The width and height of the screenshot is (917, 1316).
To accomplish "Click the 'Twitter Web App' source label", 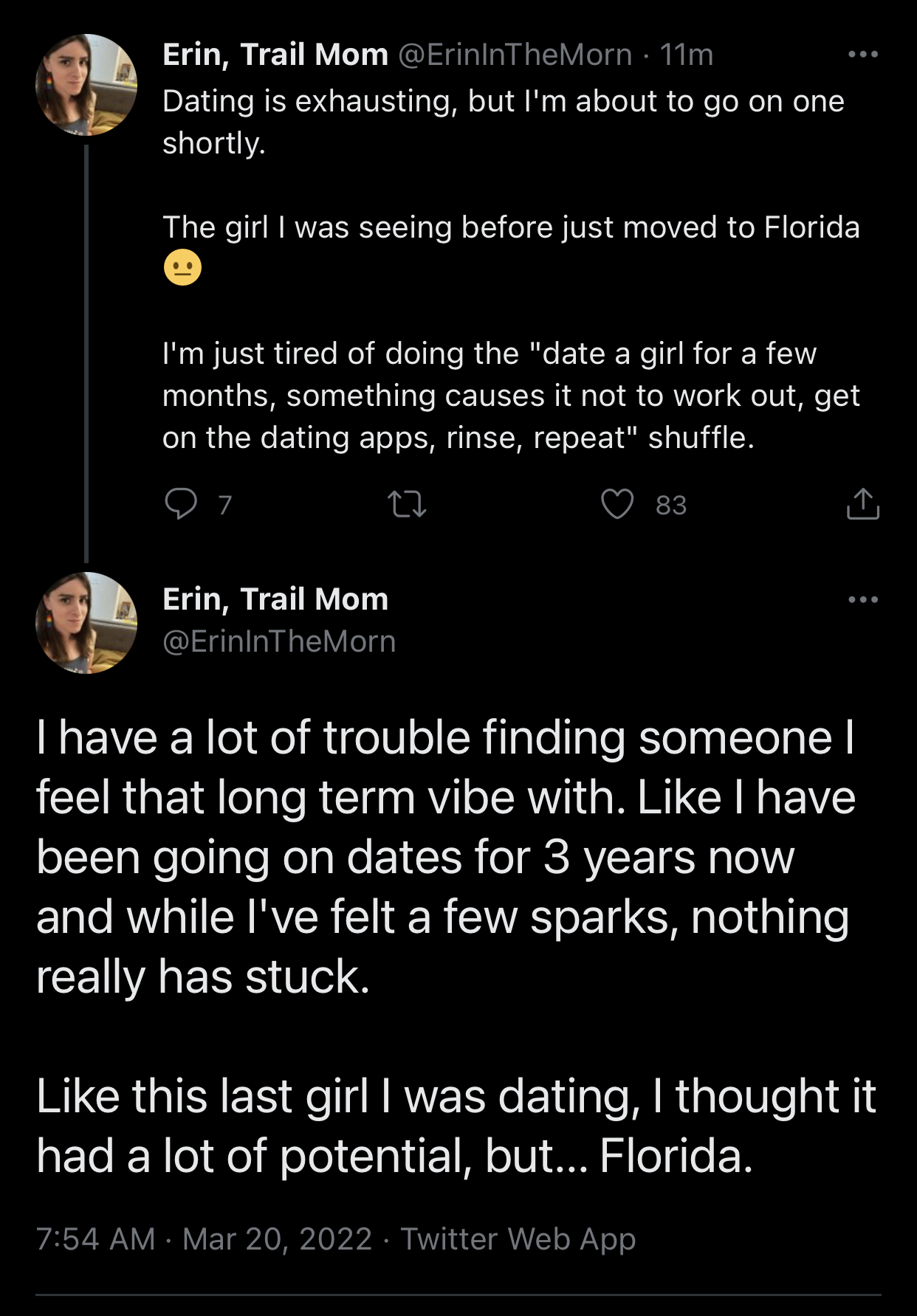I will click(518, 1239).
